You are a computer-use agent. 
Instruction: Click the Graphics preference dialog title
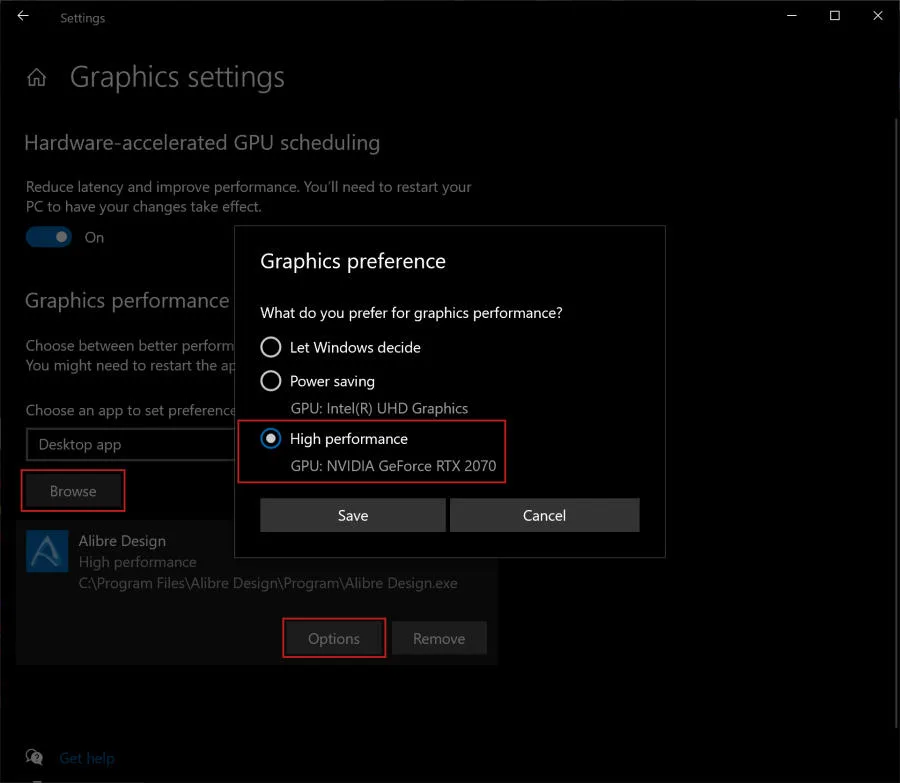click(353, 261)
